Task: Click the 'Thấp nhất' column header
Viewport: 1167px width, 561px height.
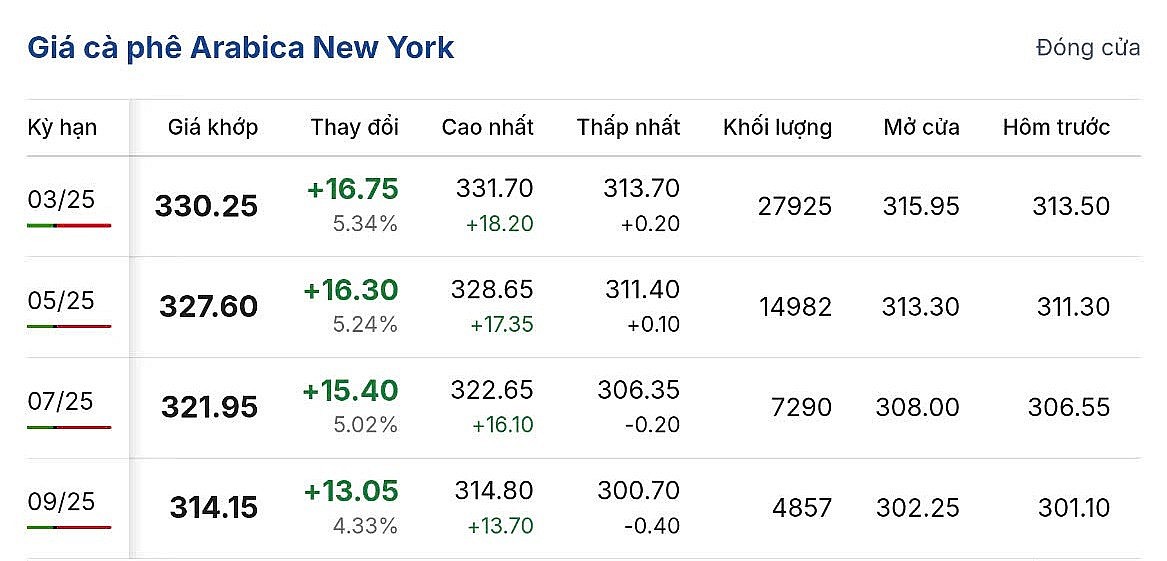Action: [x=628, y=127]
